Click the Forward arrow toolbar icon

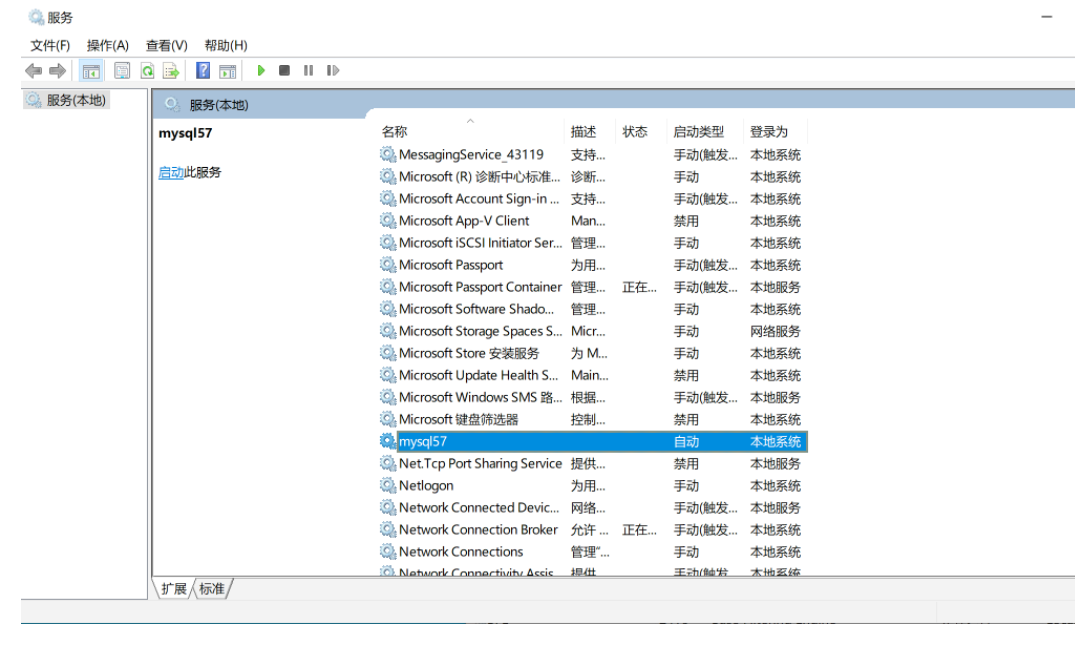(x=58, y=71)
